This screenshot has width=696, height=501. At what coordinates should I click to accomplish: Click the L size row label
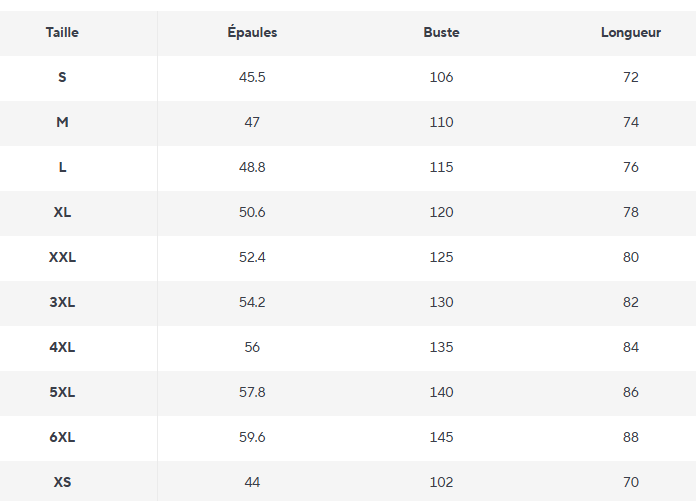coord(62,167)
